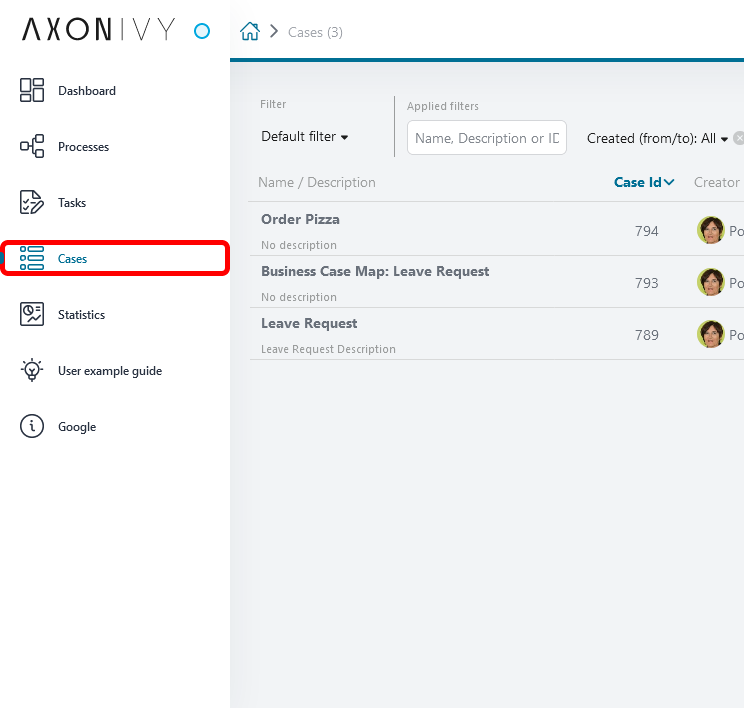Screen dimensions: 744x708
Task: Go to home via breadcrumb house icon
Action: click(250, 31)
